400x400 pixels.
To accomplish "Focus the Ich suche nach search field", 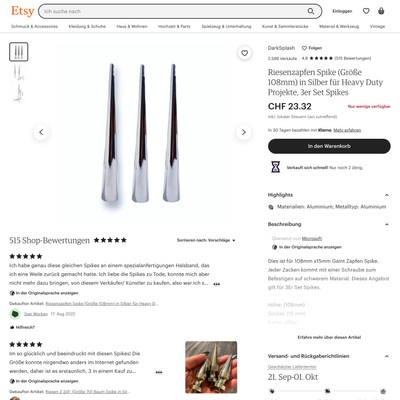I will tap(173, 11).
